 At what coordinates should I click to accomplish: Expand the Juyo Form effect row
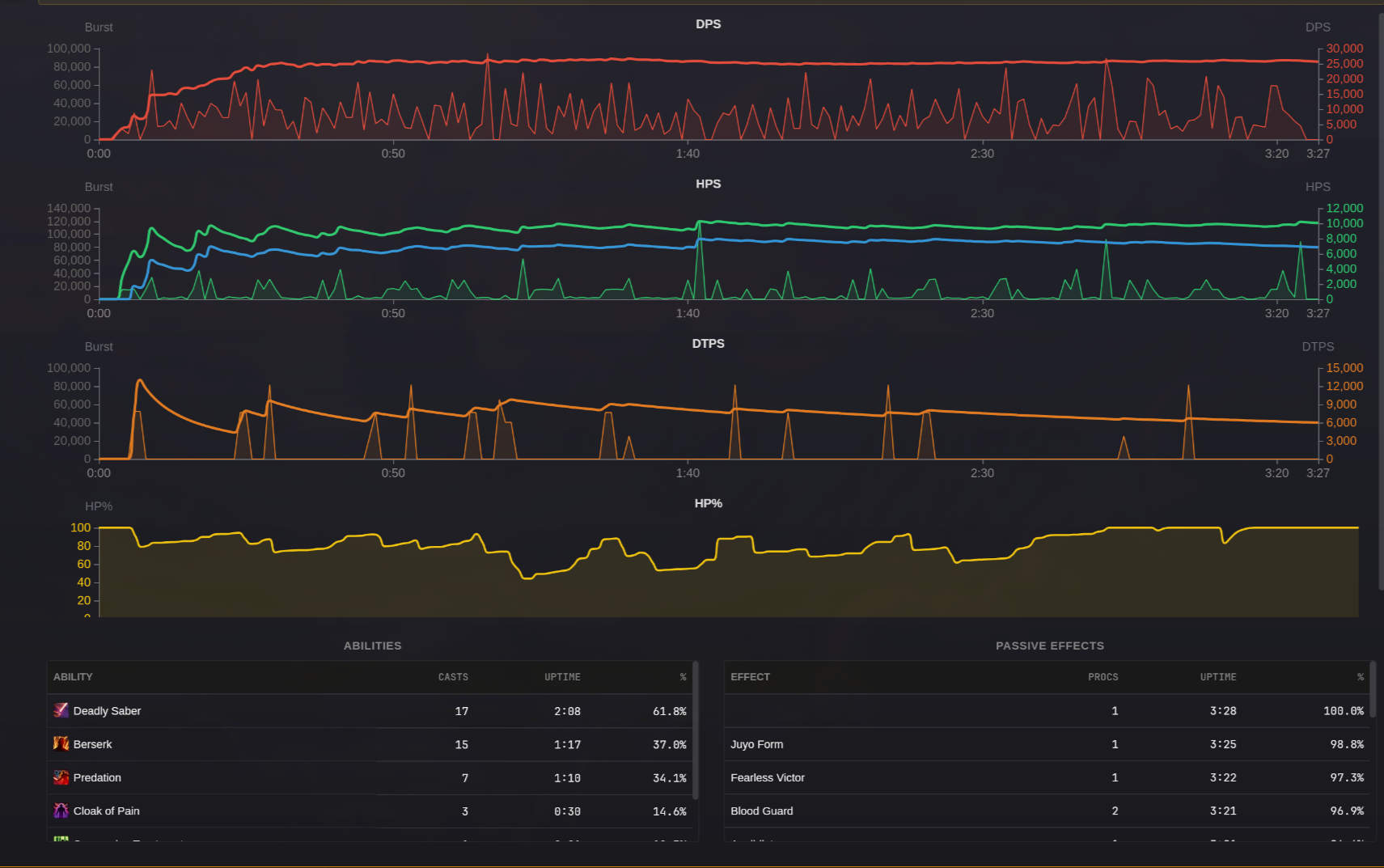point(757,743)
